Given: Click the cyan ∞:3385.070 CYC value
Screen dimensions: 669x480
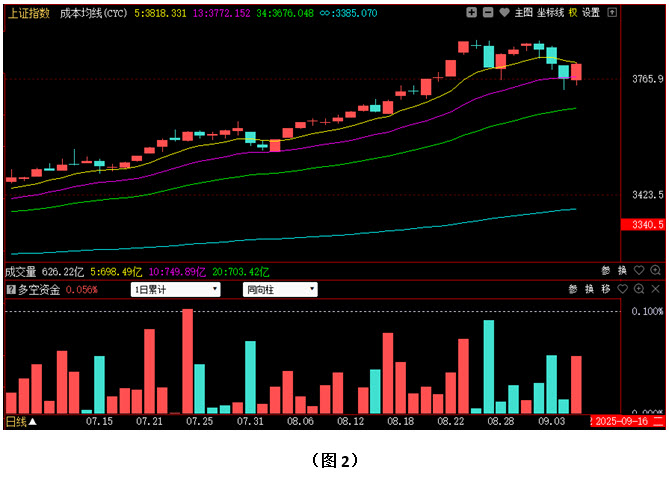Looking at the screenshot, I should point(349,13).
